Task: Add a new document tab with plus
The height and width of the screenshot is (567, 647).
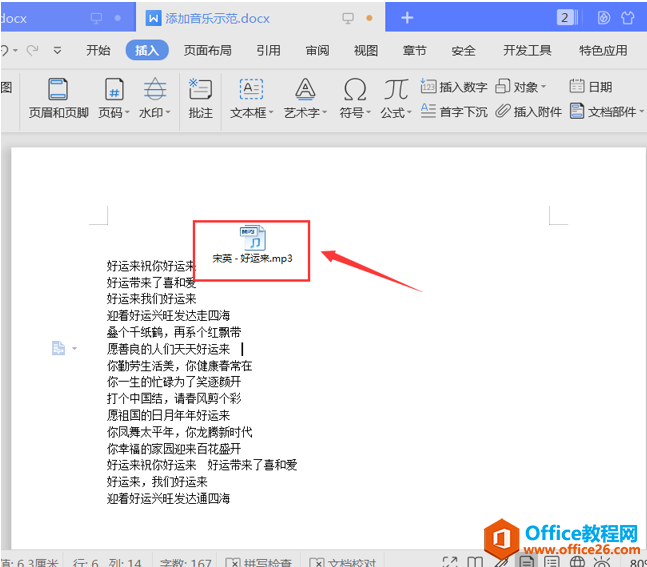Action: click(407, 17)
